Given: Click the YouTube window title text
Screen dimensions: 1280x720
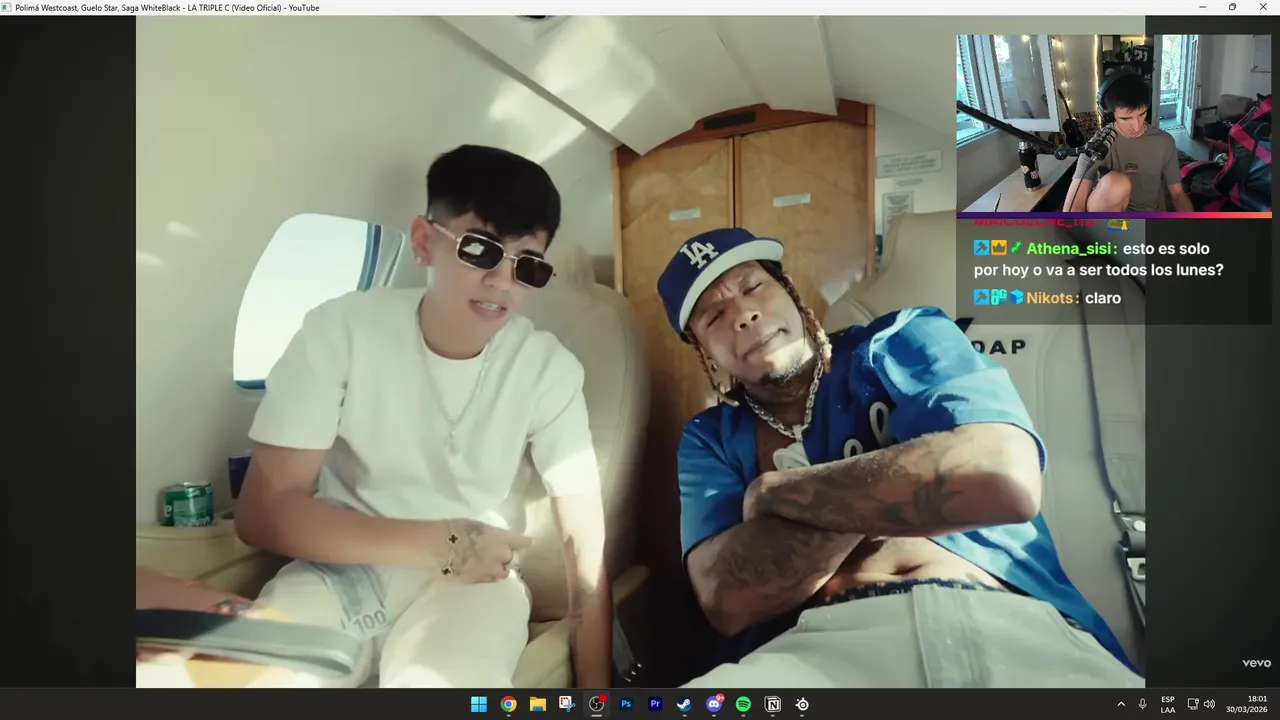Looking at the screenshot, I should click(167, 7).
